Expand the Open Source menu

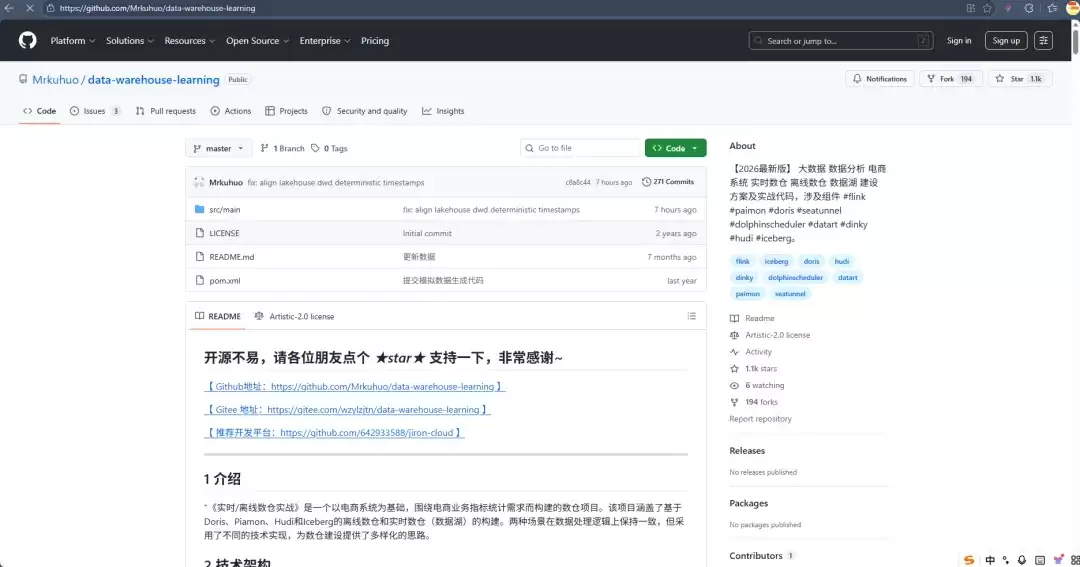(x=257, y=41)
